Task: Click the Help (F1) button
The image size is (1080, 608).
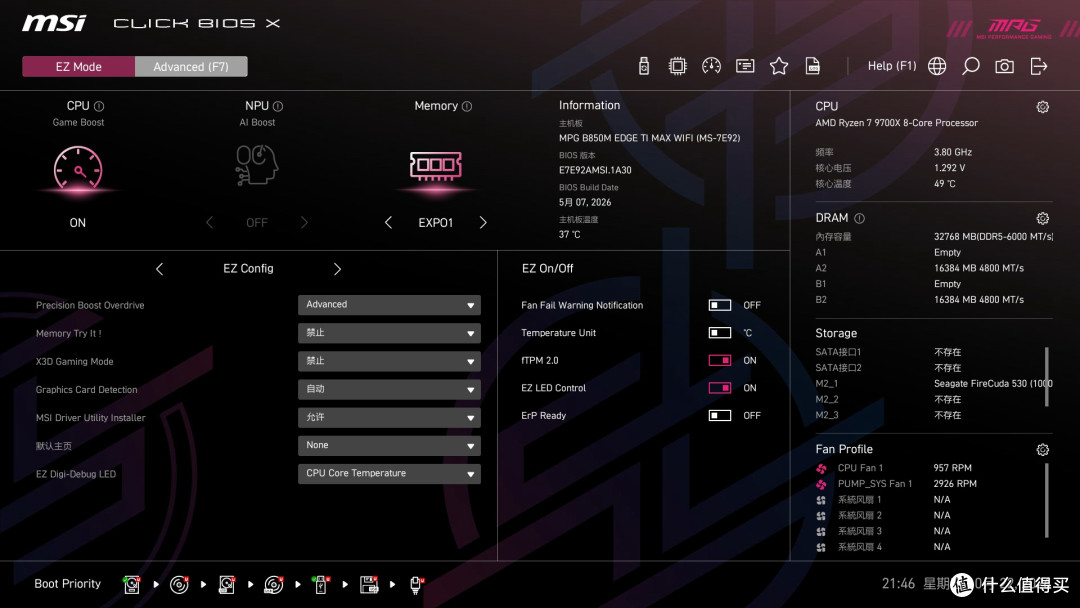Action: click(892, 66)
